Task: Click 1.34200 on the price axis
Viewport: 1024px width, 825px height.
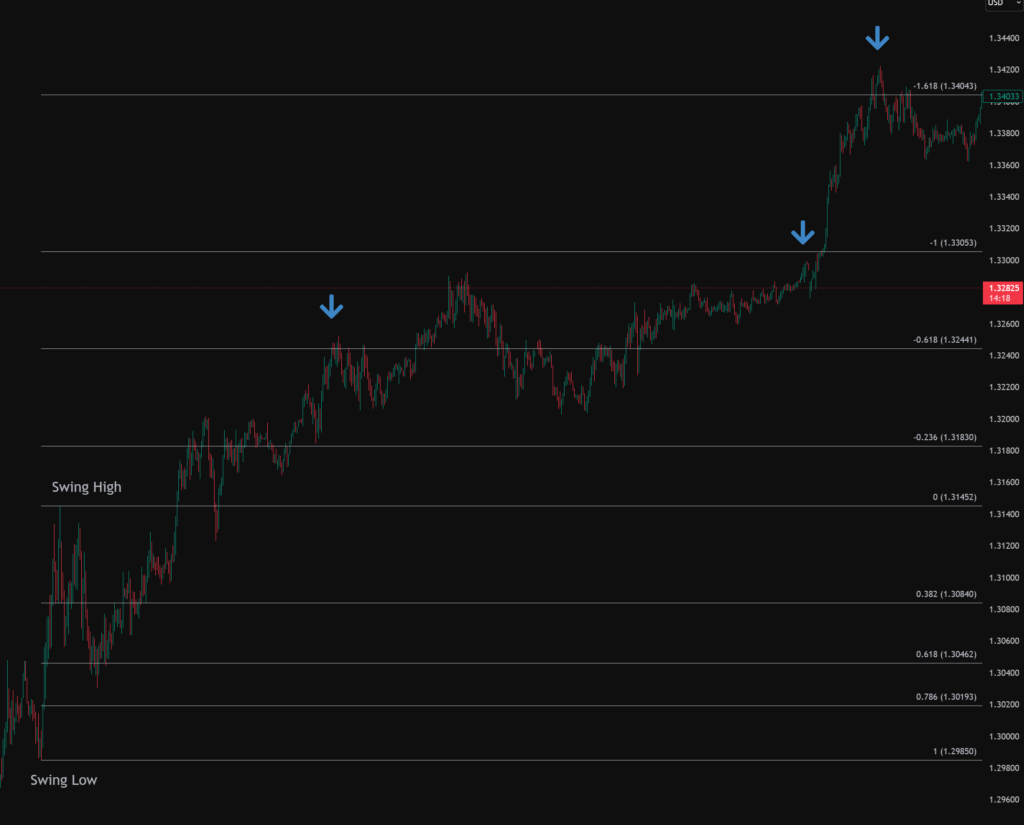Action: click(x=1004, y=70)
